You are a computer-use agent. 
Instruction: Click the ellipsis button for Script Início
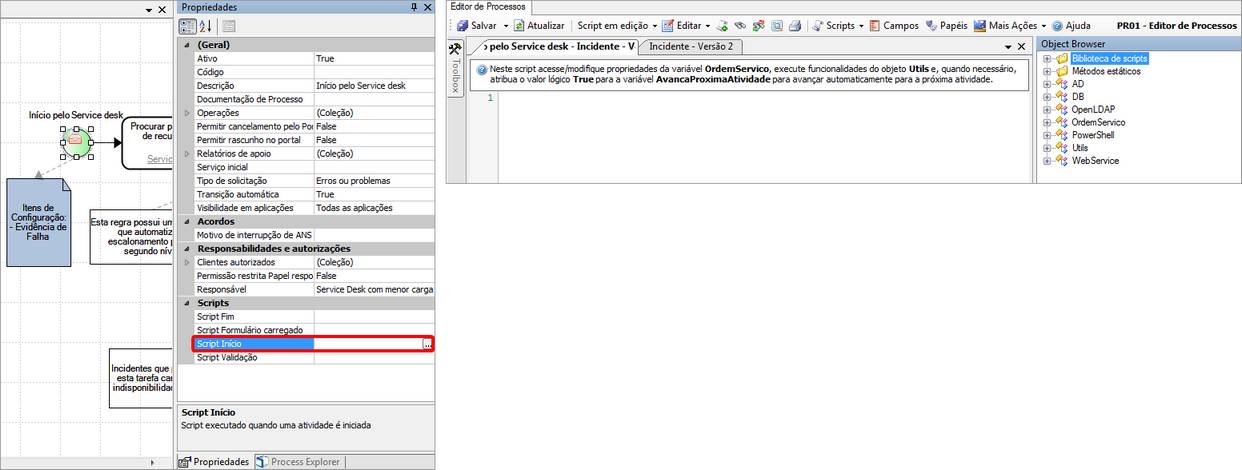tap(427, 344)
